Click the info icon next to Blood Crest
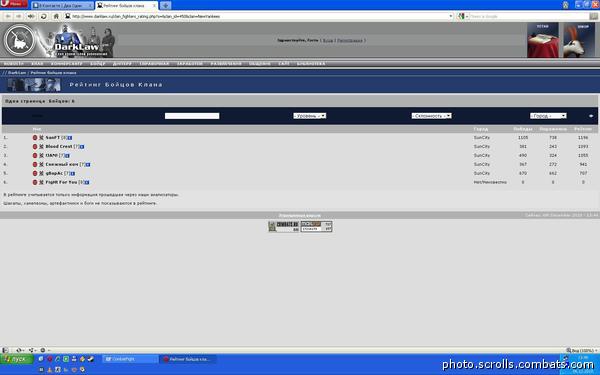Screen dimensions: 600x375 [x=82, y=147]
